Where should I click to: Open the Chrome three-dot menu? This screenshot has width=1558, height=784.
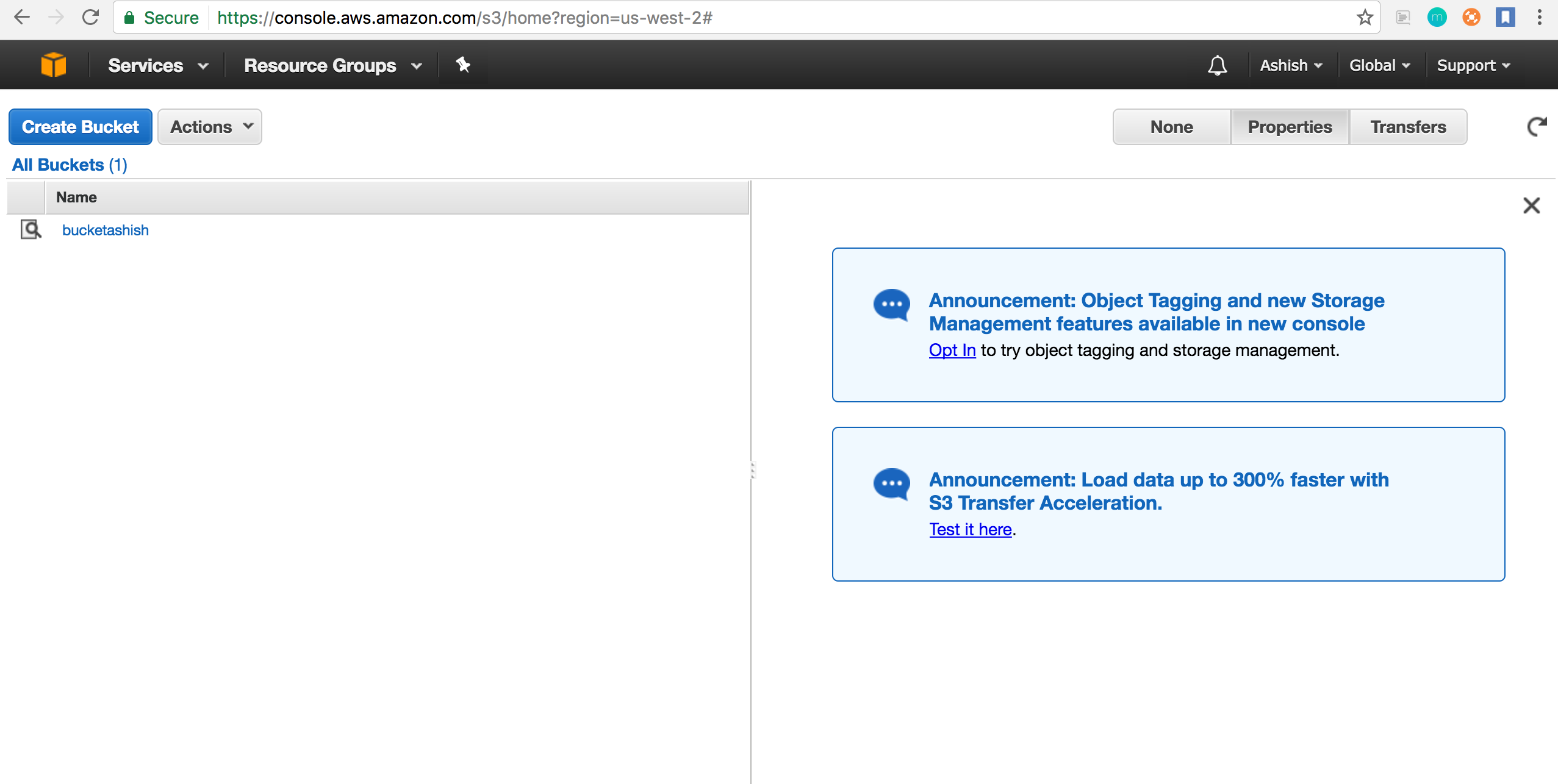tap(1540, 17)
